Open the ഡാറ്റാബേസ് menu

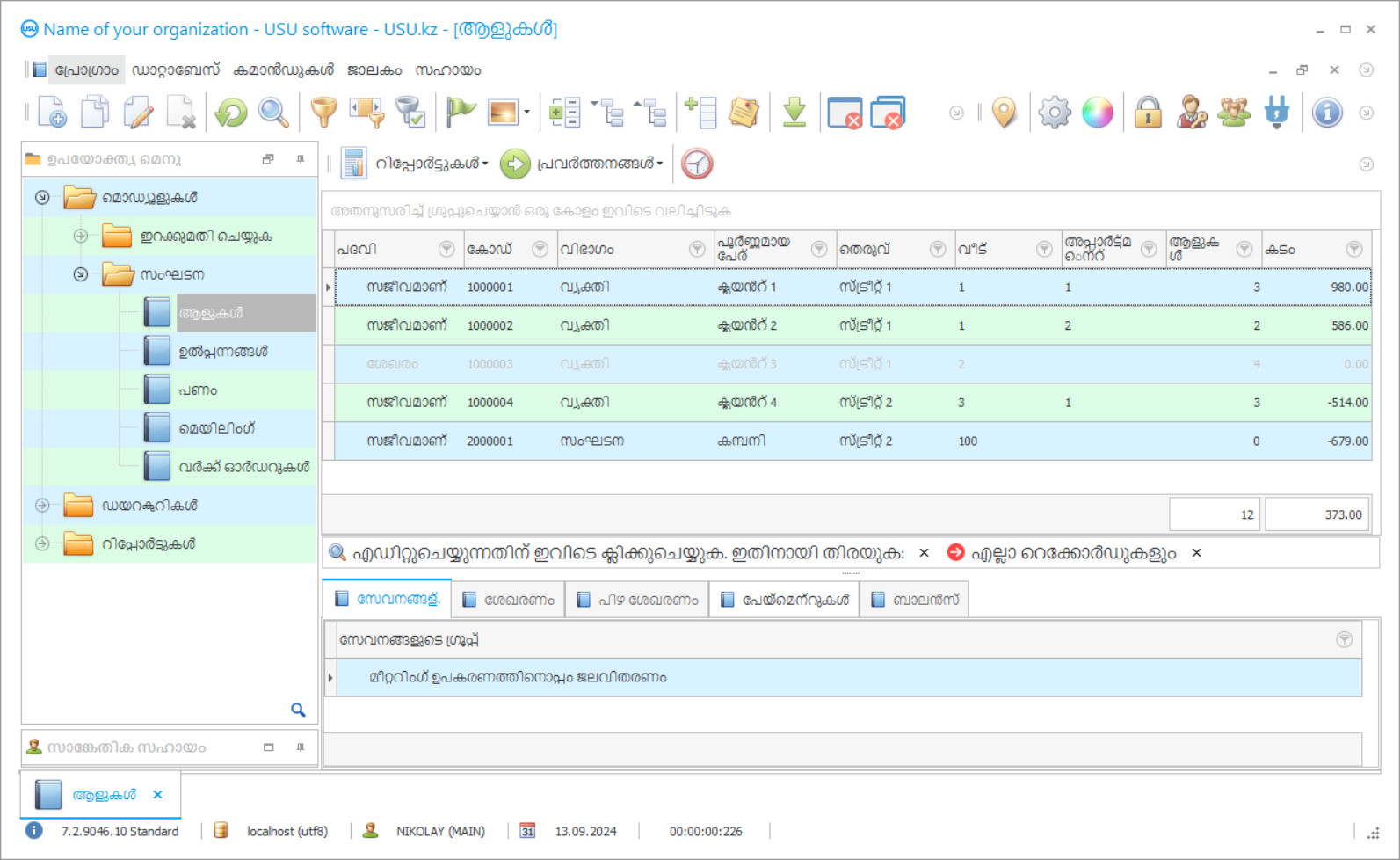175,70
